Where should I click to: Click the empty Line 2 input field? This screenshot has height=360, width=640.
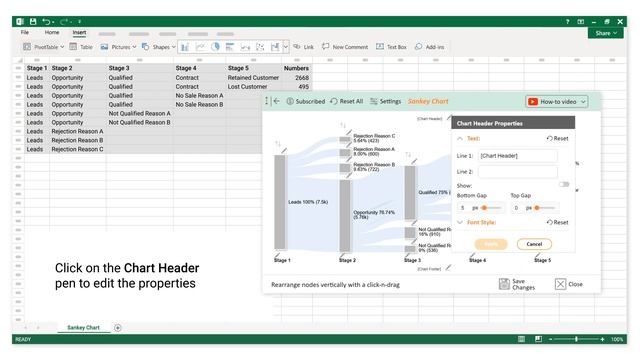518,172
